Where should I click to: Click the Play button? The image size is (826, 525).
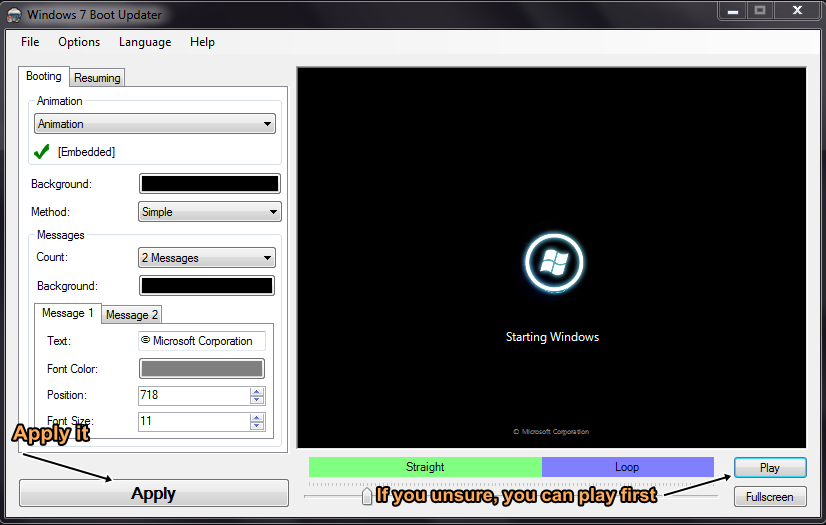[770, 468]
